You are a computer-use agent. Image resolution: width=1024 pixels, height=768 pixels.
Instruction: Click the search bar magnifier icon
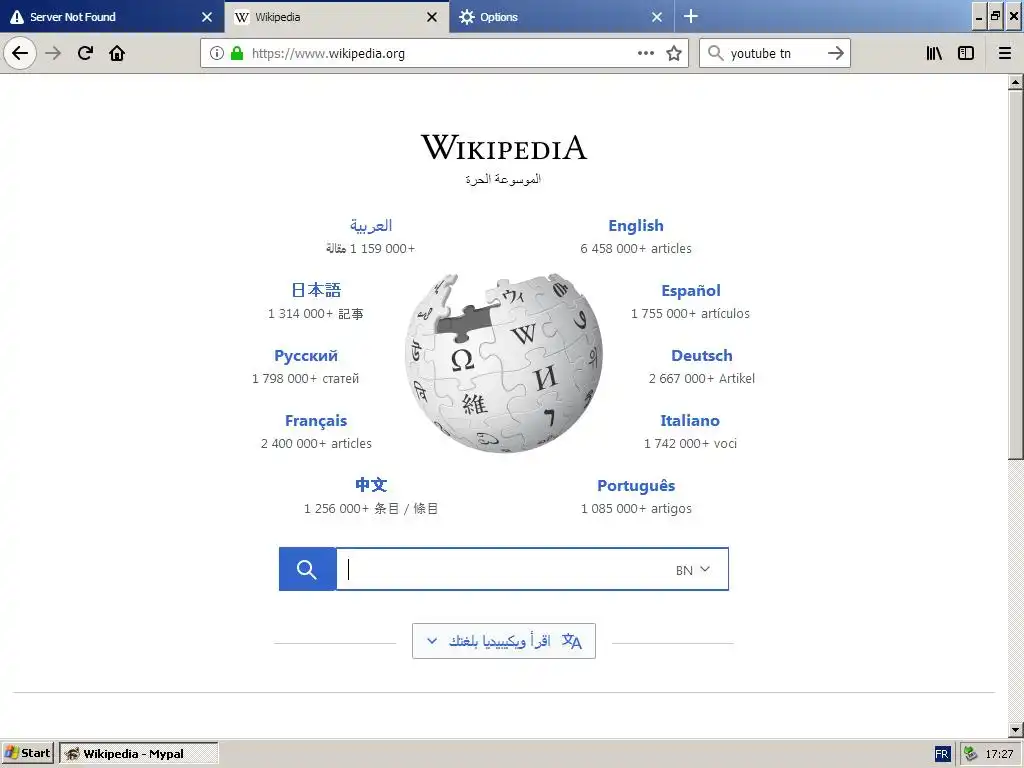coord(716,53)
